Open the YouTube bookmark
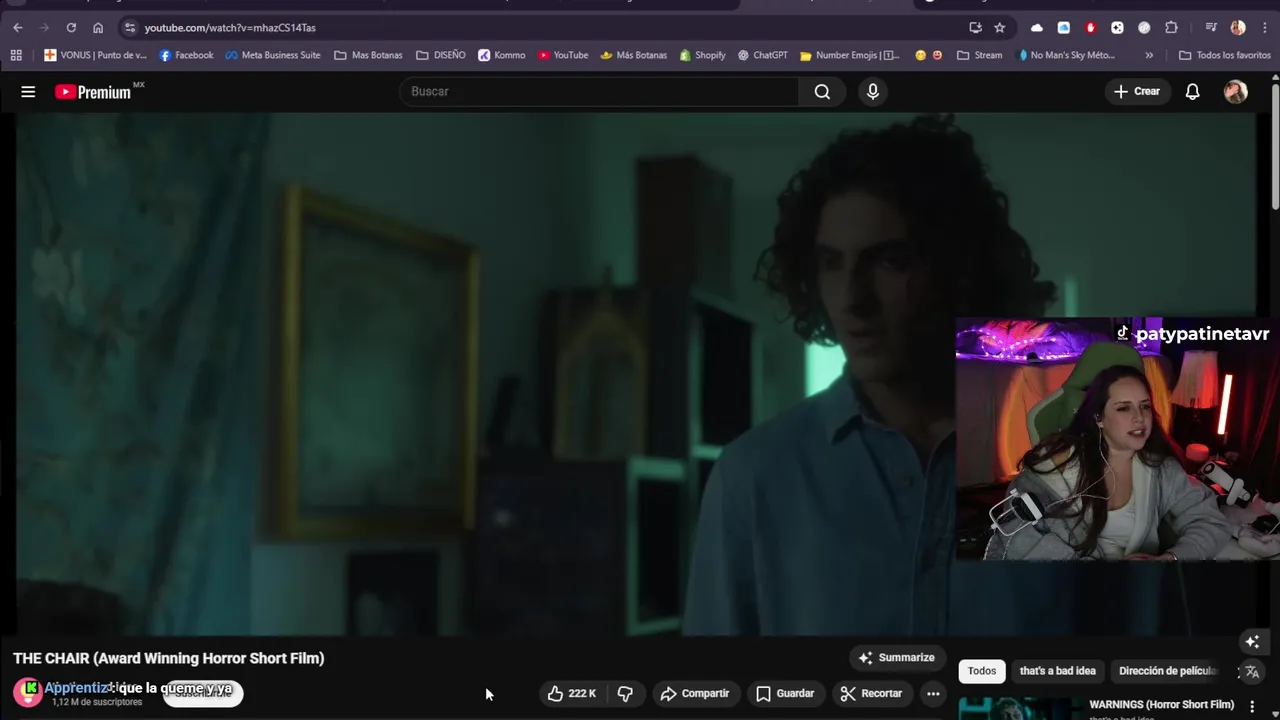This screenshot has height=720, width=1280. [563, 55]
